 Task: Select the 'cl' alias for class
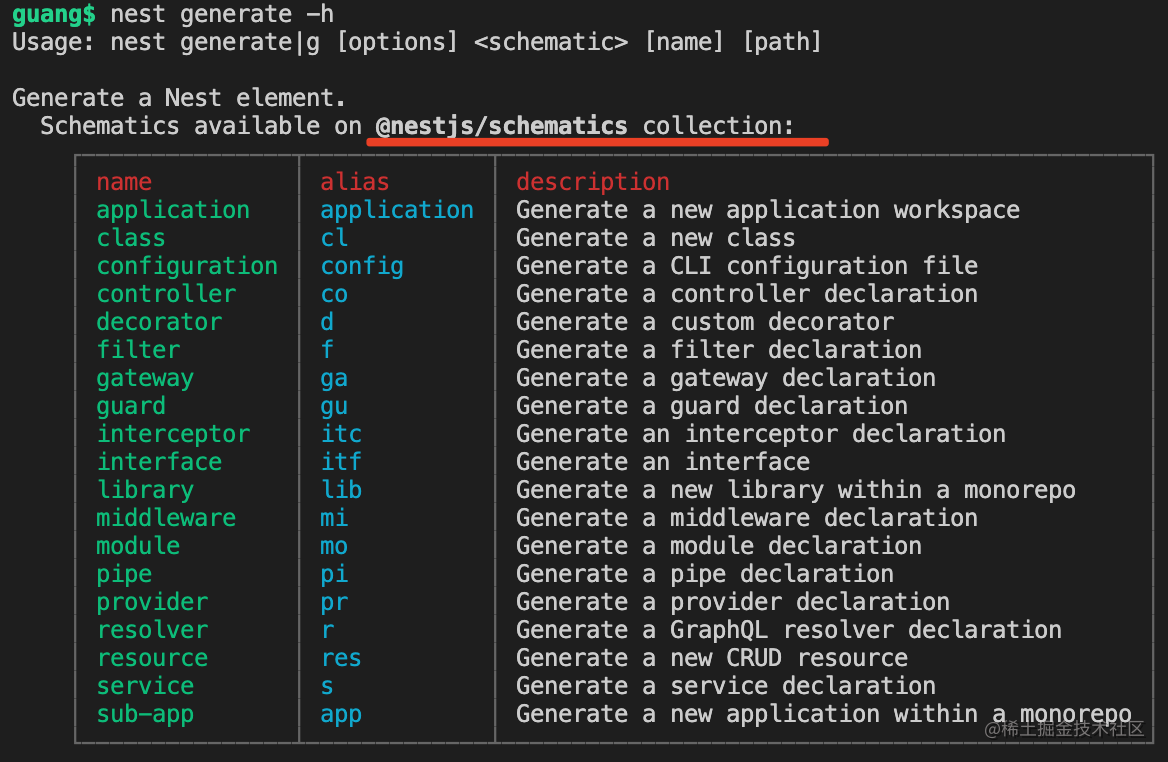click(x=334, y=238)
